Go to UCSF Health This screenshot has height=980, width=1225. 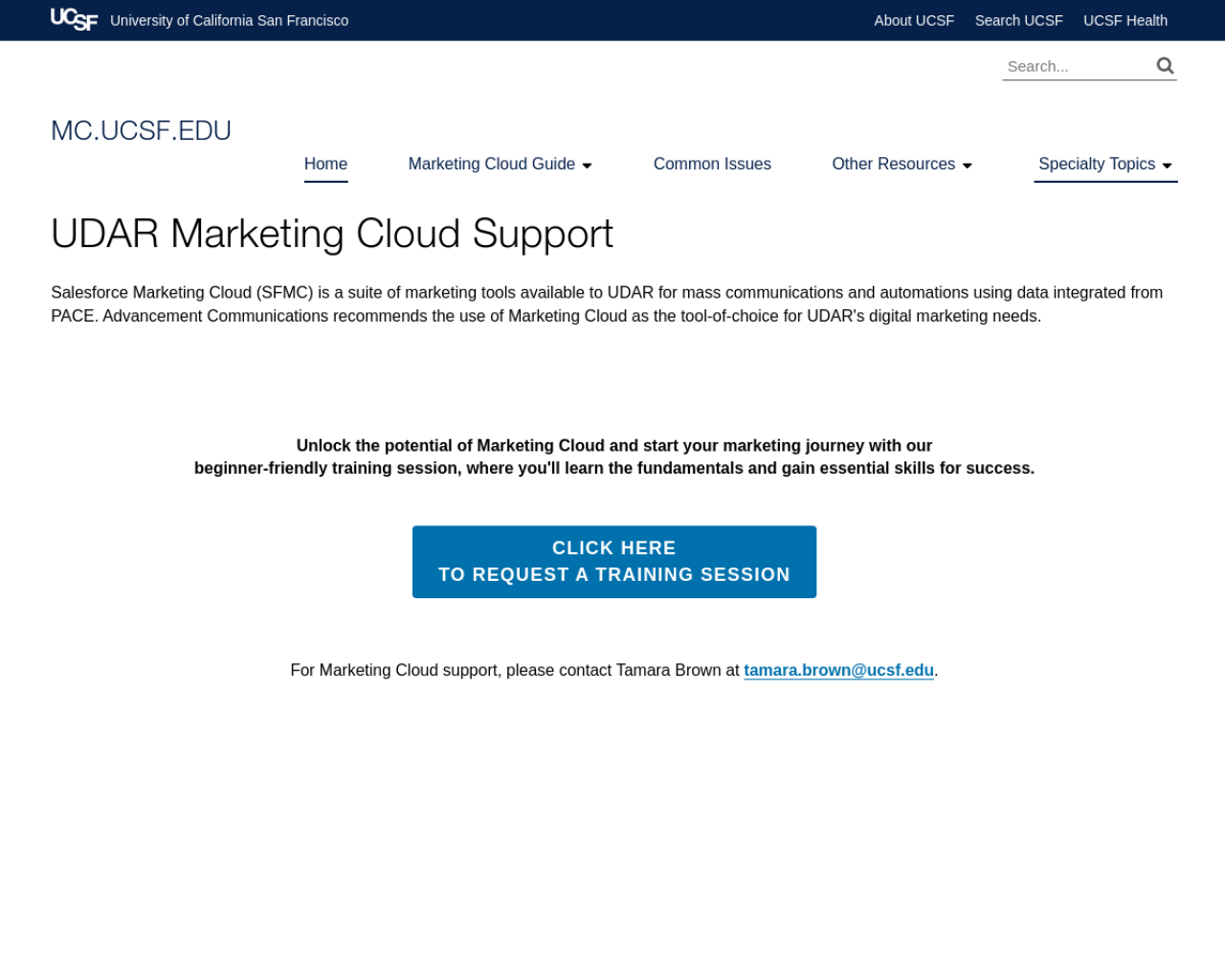click(1125, 20)
